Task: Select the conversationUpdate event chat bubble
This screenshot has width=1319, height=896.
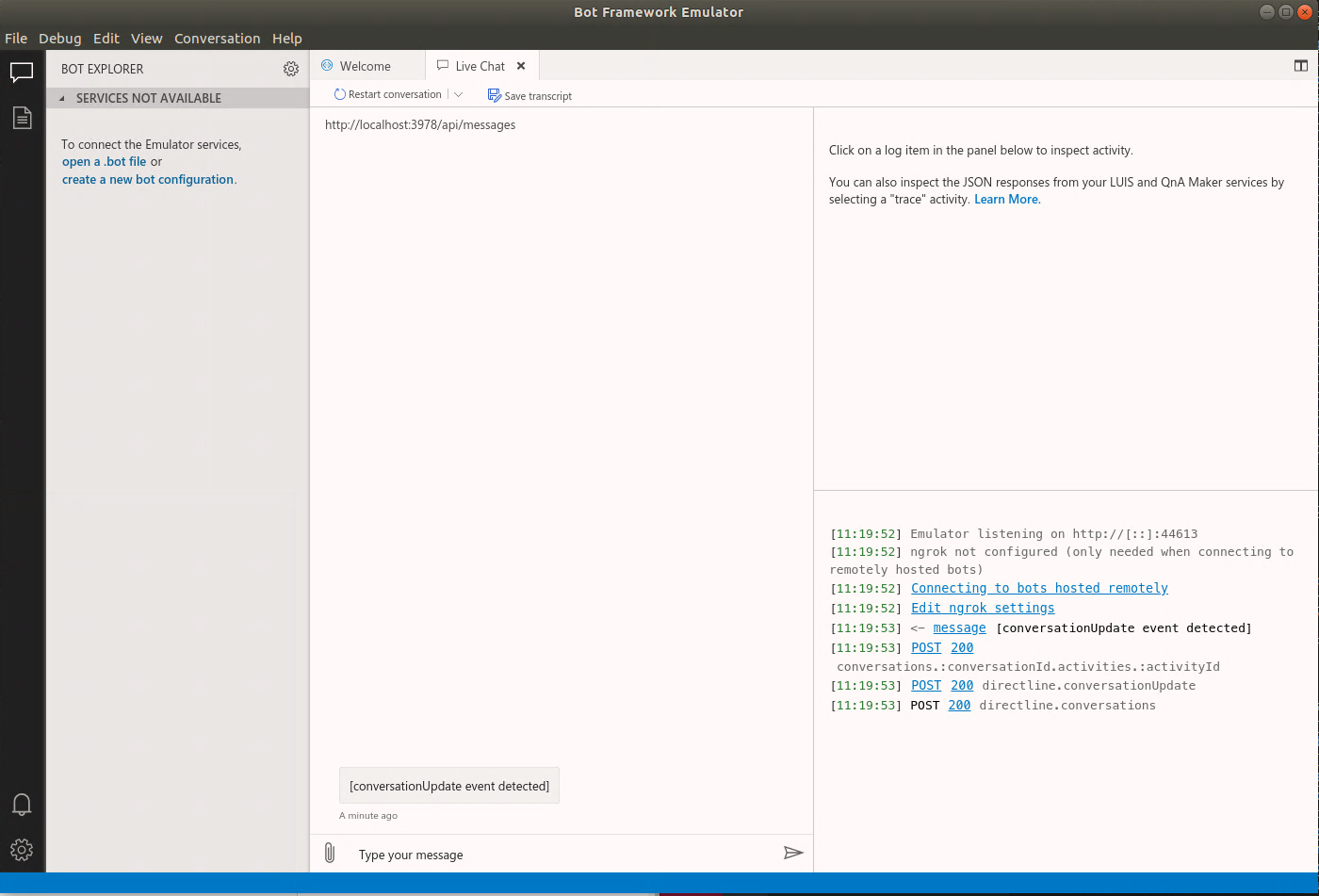Action: pos(449,786)
